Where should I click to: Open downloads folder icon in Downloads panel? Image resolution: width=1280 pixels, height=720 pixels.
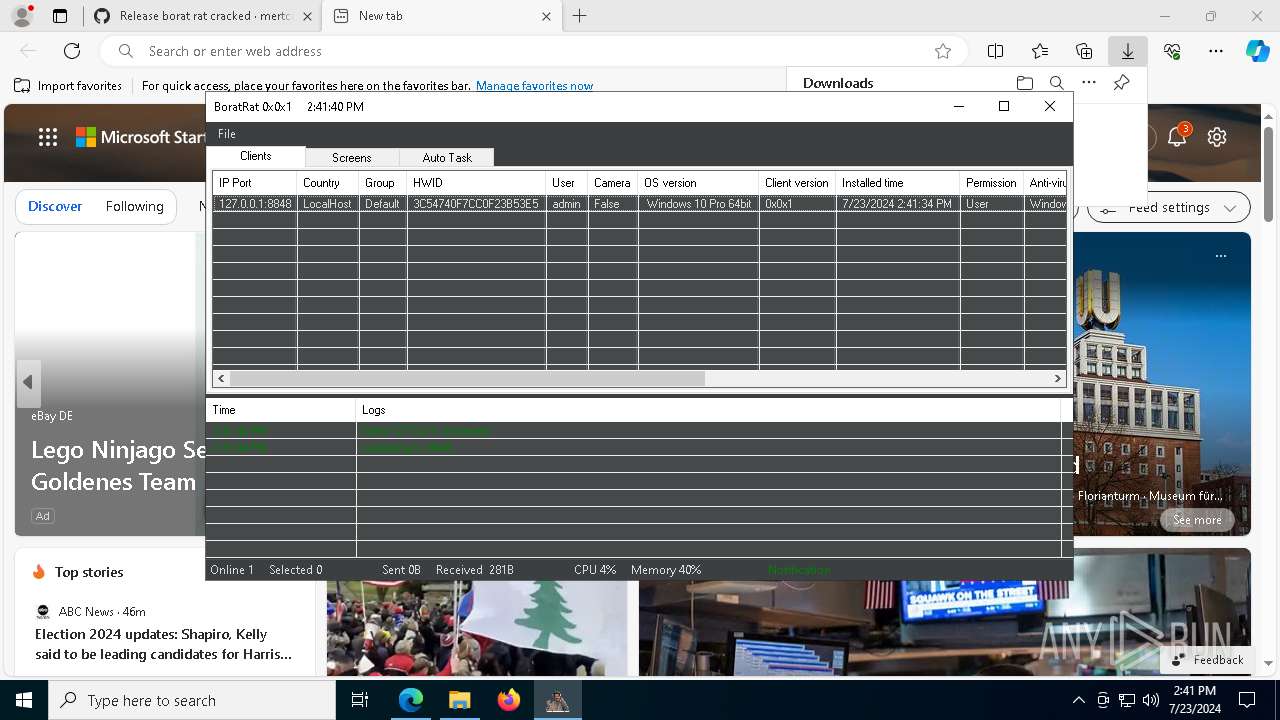1024,83
